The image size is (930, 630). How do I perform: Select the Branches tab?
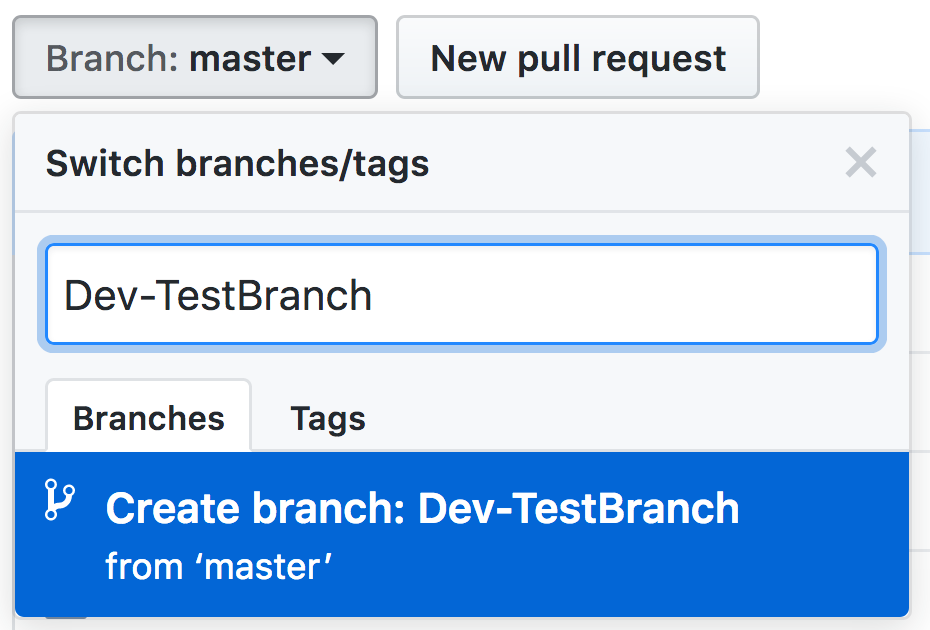tap(149, 418)
